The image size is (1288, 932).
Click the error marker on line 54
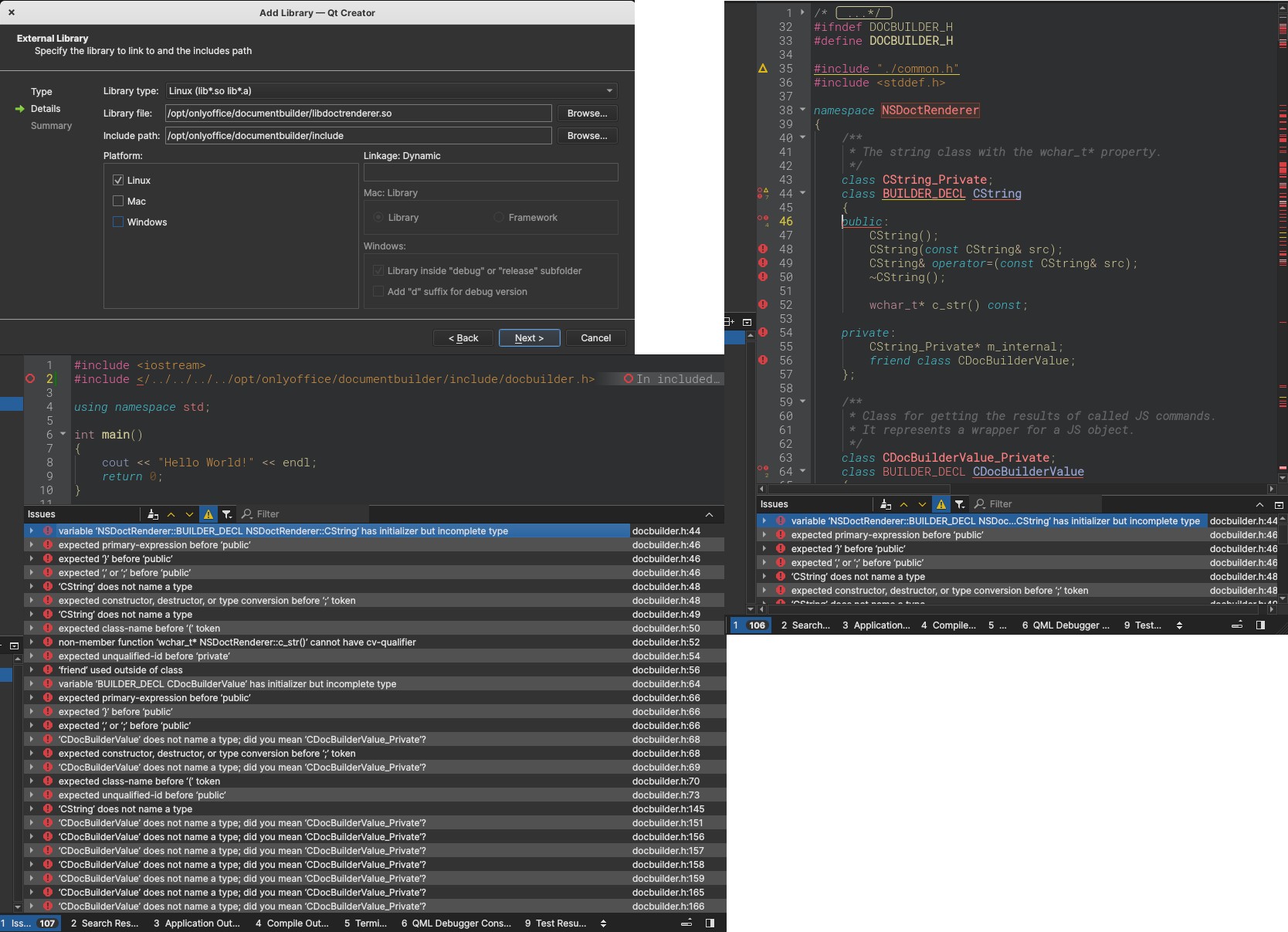(763, 333)
